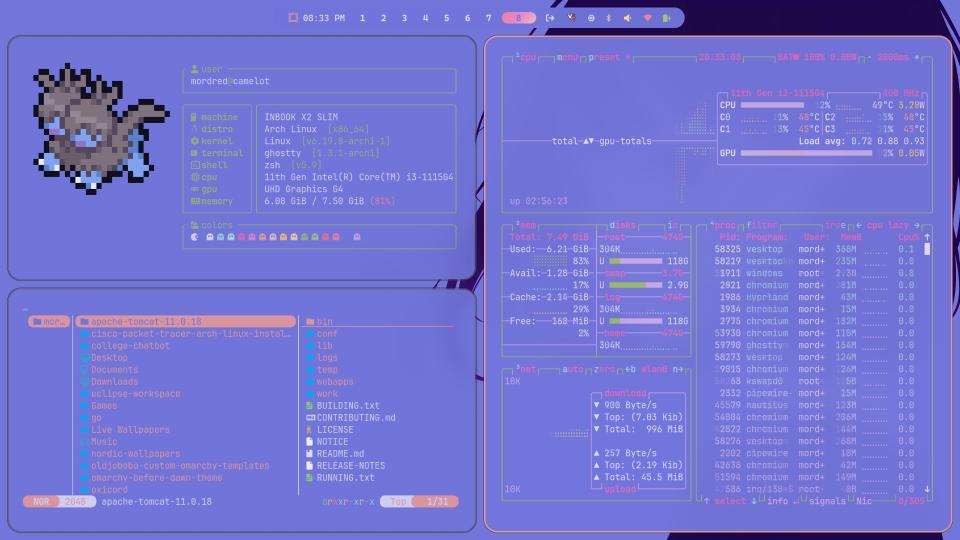960x540 pixels.
Task: Click parent directory mor.. tab
Action: click(x=48, y=321)
